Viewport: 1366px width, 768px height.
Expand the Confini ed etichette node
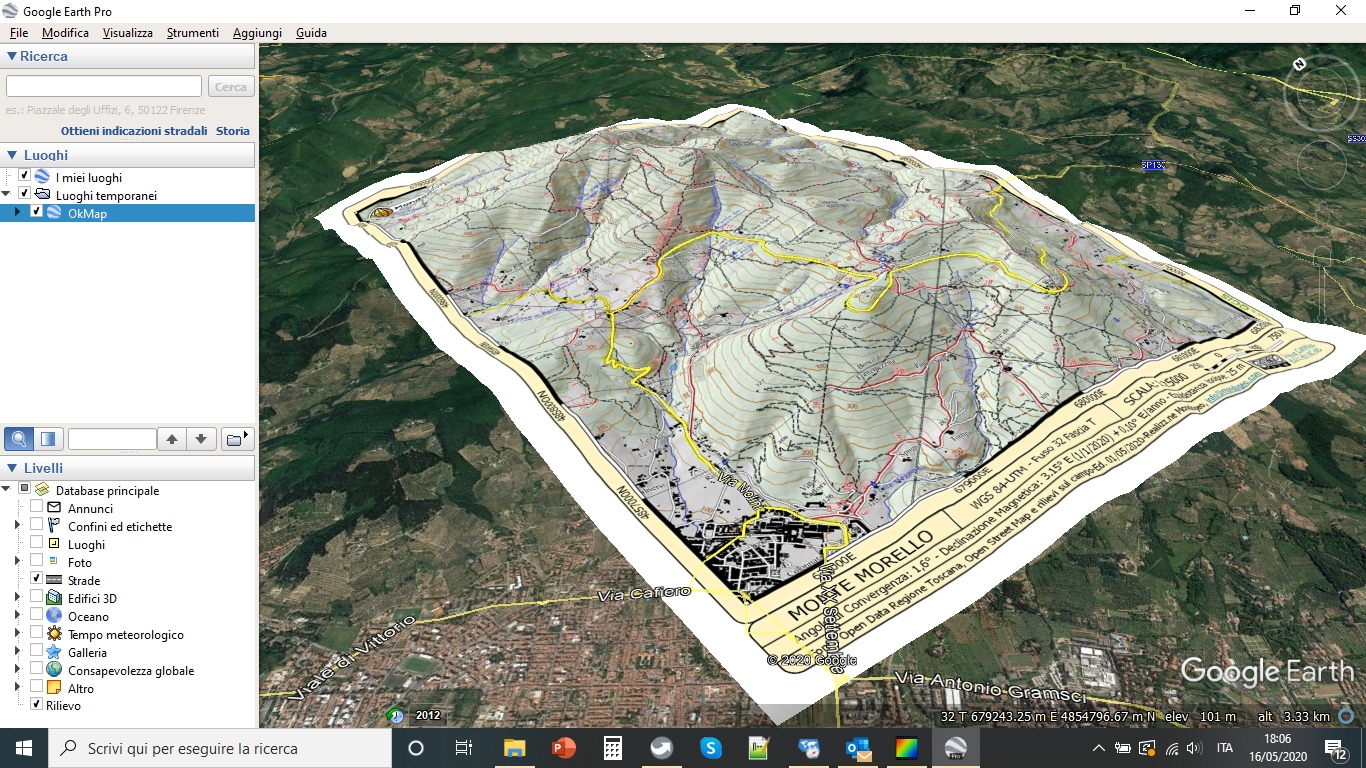coord(17,526)
